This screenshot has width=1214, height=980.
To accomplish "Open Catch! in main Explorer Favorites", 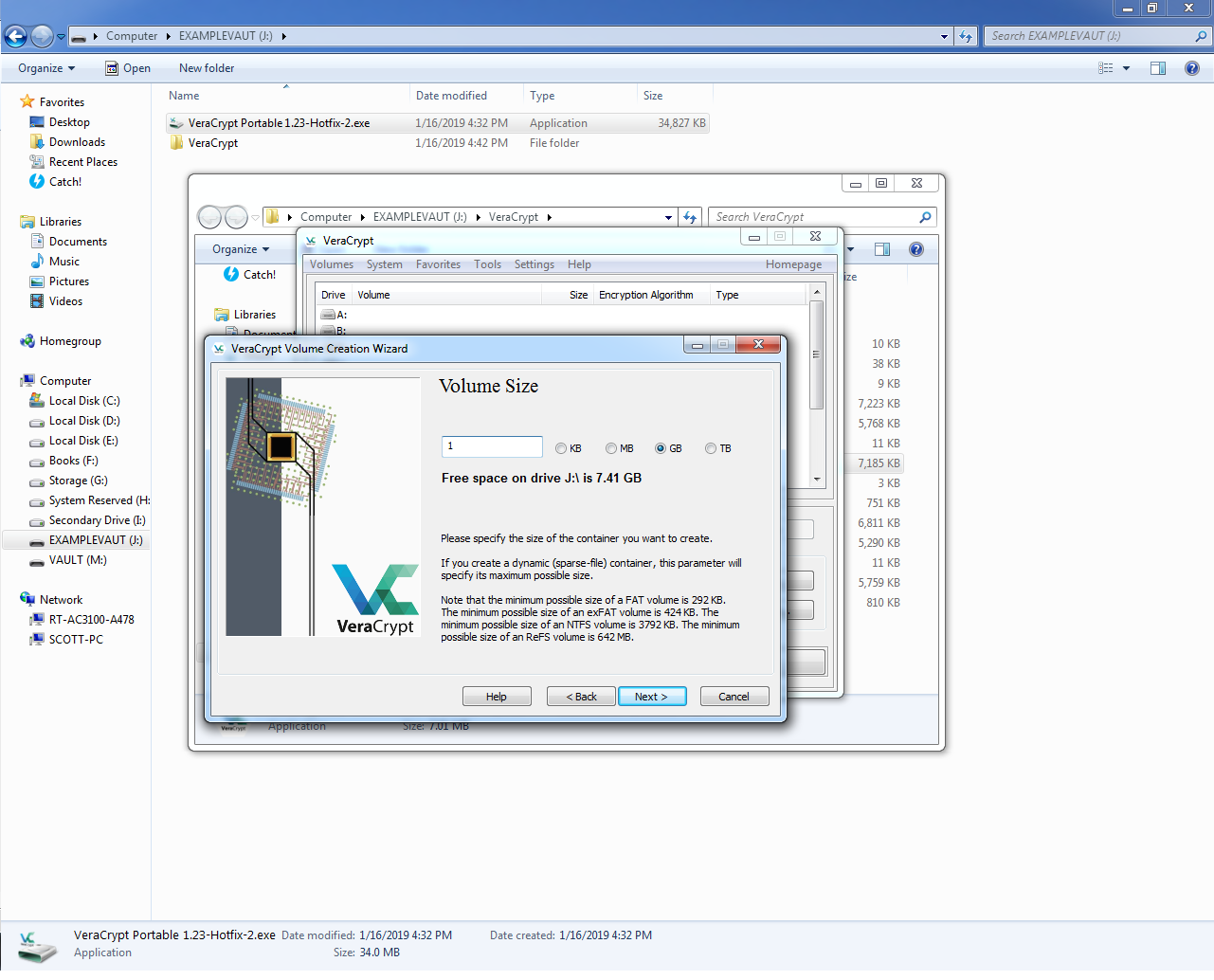I will [65, 182].
